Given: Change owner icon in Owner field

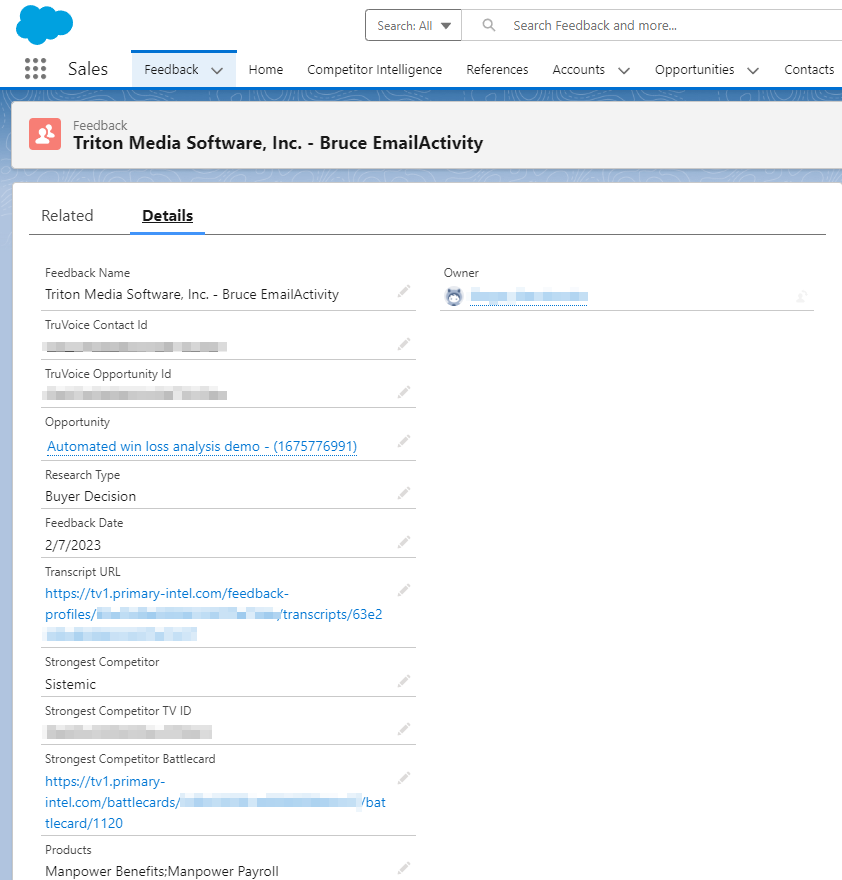Looking at the screenshot, I should tap(802, 296).
